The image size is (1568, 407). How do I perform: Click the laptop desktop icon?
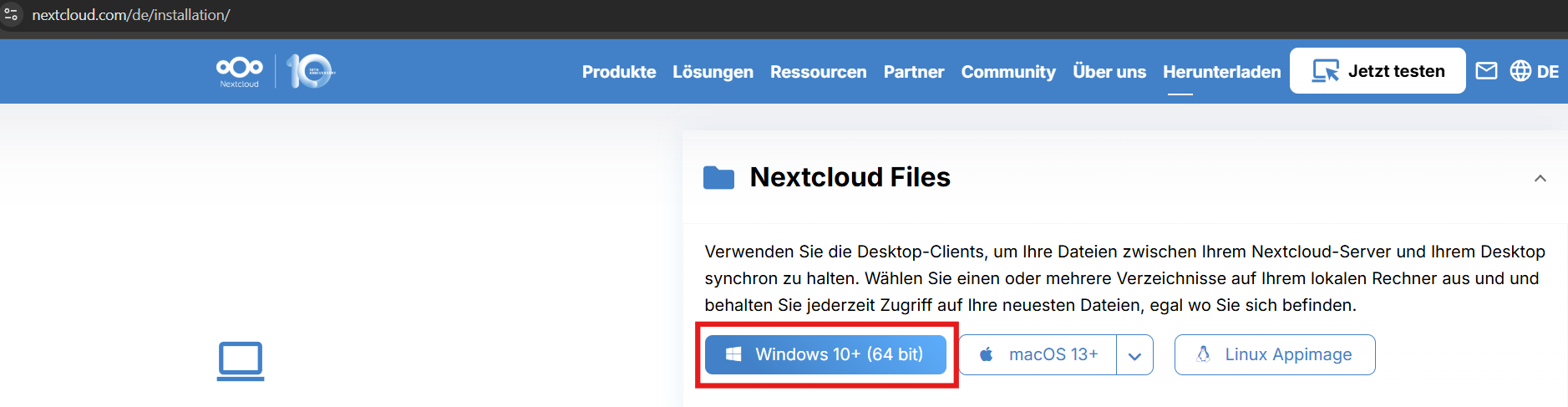[241, 361]
